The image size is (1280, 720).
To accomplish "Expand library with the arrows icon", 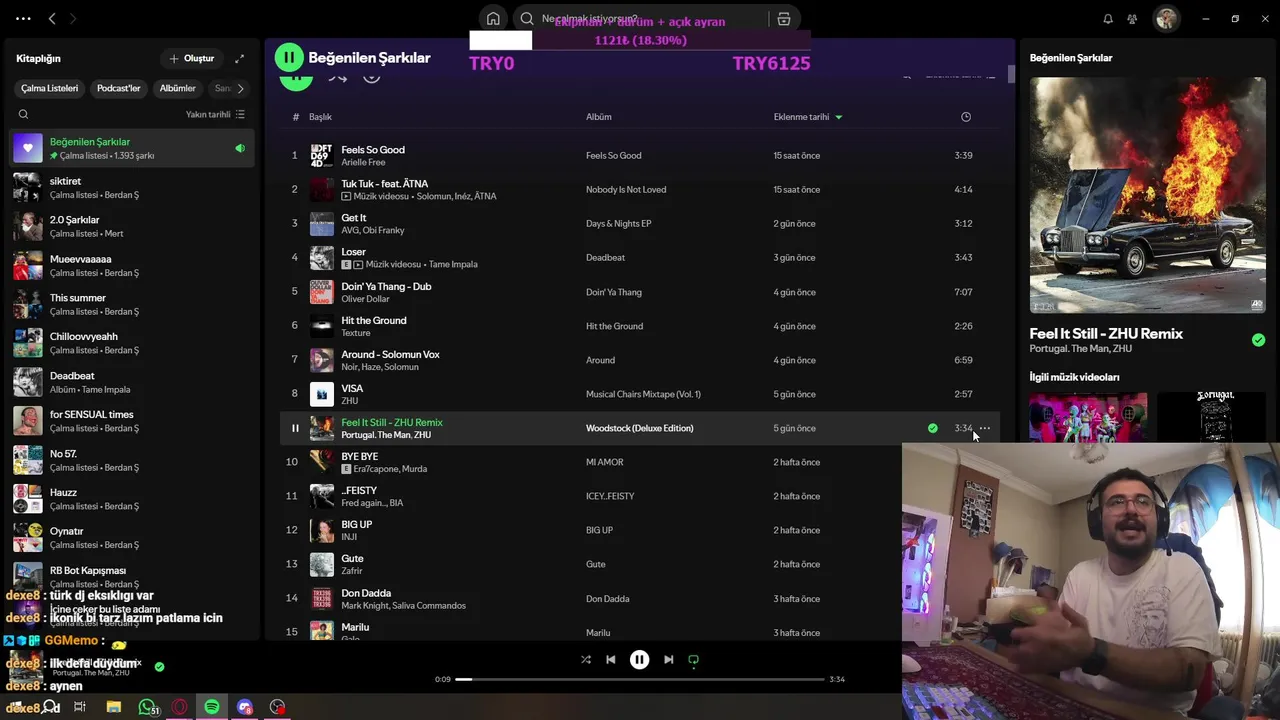I will [x=239, y=59].
